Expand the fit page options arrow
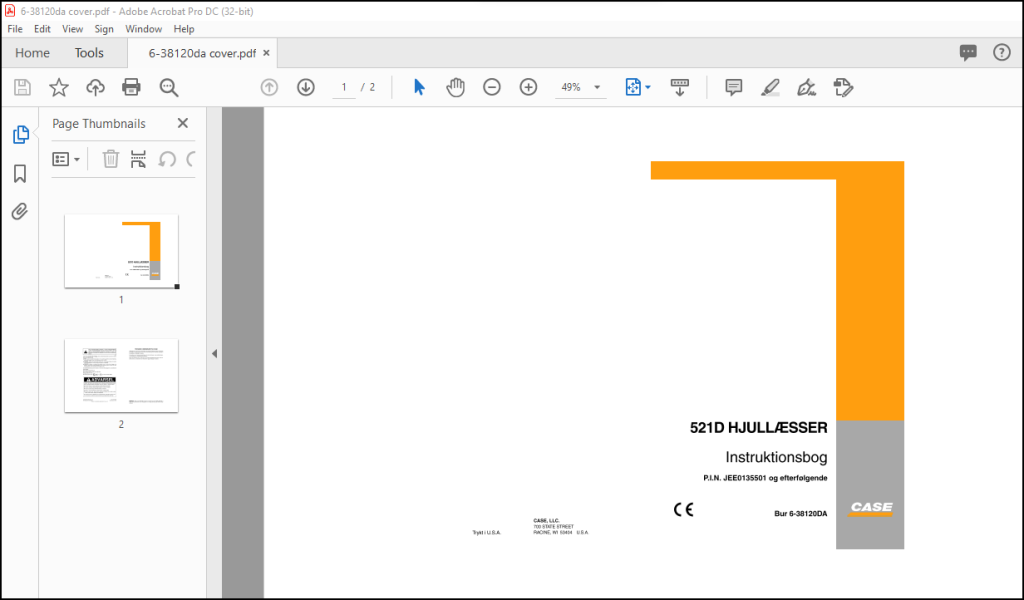This screenshot has width=1024, height=600. [648, 87]
